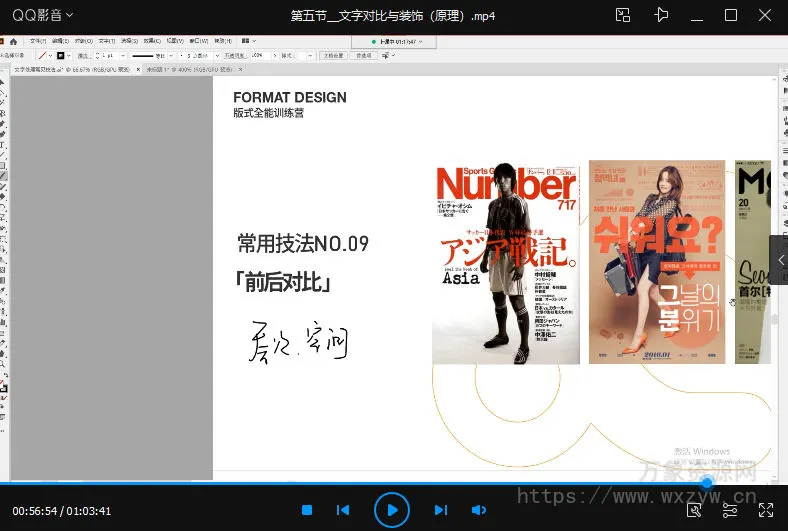This screenshot has width=788, height=531.
Task: Expand the playlist panel on right edge
Action: [779, 260]
